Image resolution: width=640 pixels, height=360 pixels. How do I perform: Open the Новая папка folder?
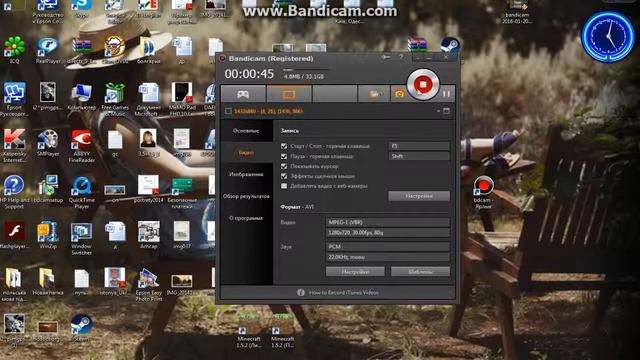click(48, 282)
